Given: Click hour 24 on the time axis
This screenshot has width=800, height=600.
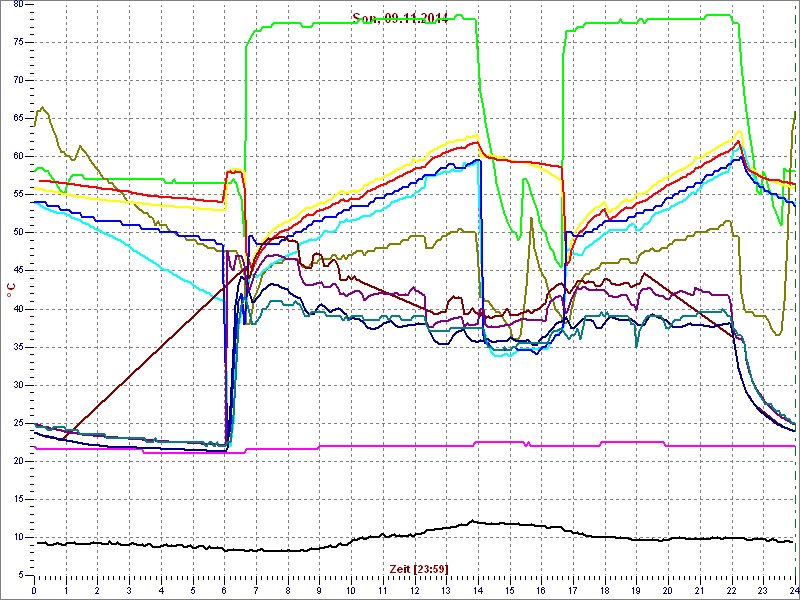Looking at the screenshot, I should (793, 590).
